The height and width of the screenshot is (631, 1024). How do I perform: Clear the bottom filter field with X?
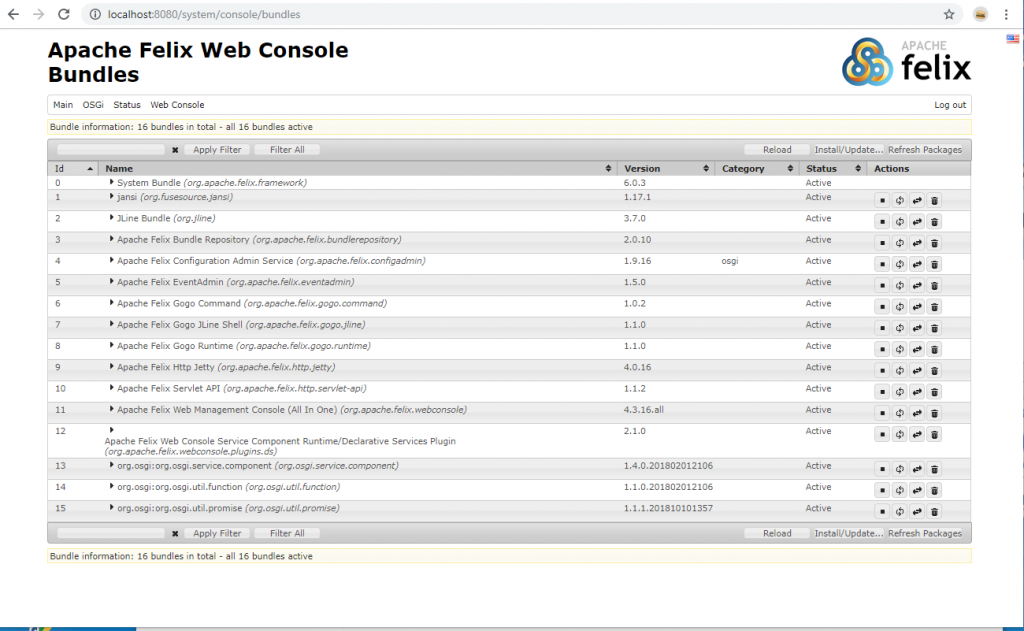pos(175,534)
